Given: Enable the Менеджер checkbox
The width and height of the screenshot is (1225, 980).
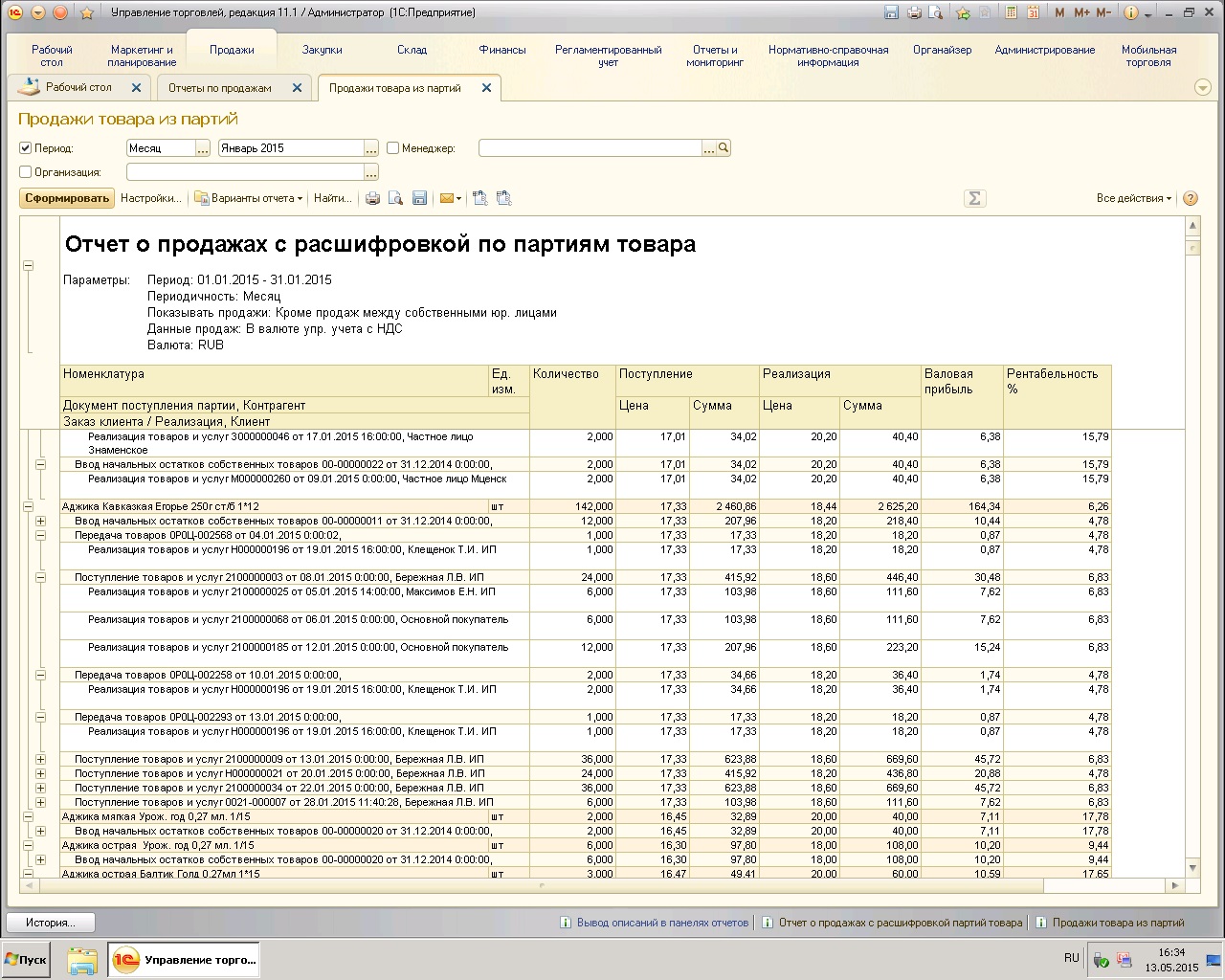Looking at the screenshot, I should pos(393,148).
